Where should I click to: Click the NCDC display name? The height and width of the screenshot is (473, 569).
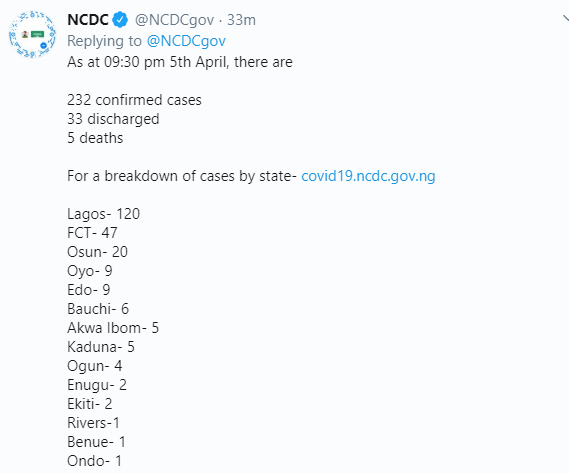(88, 20)
